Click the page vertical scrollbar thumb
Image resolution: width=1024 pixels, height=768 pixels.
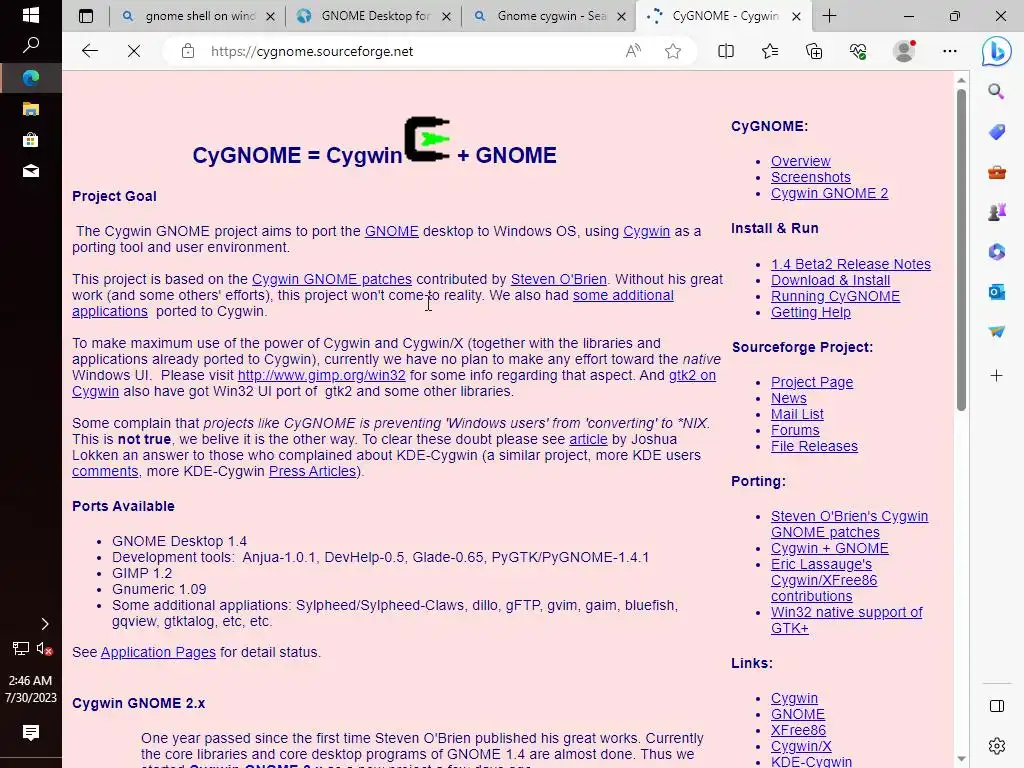[x=961, y=249]
